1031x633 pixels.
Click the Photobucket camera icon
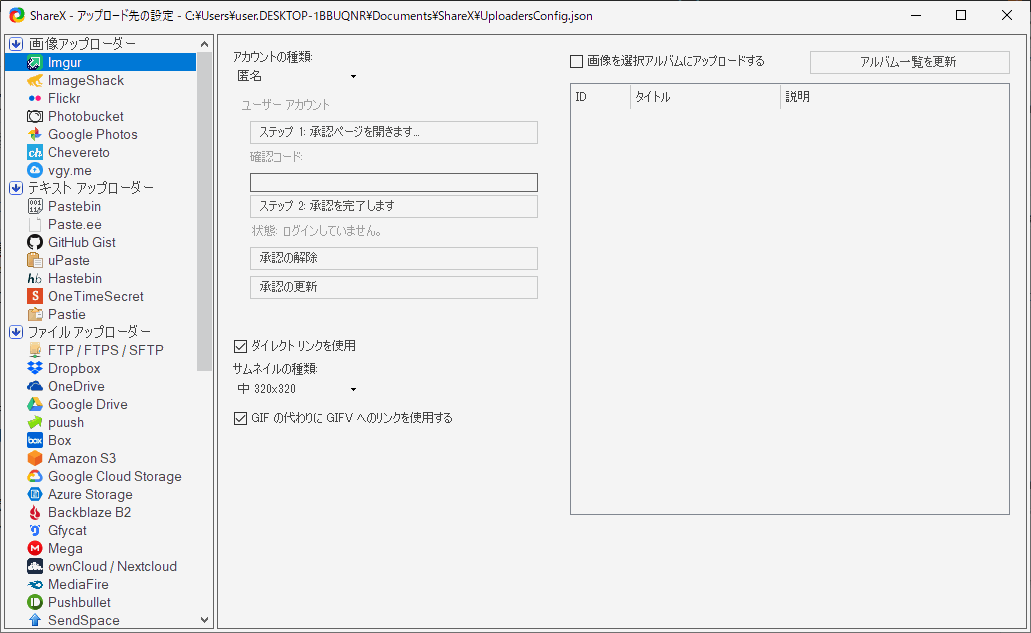(35, 116)
